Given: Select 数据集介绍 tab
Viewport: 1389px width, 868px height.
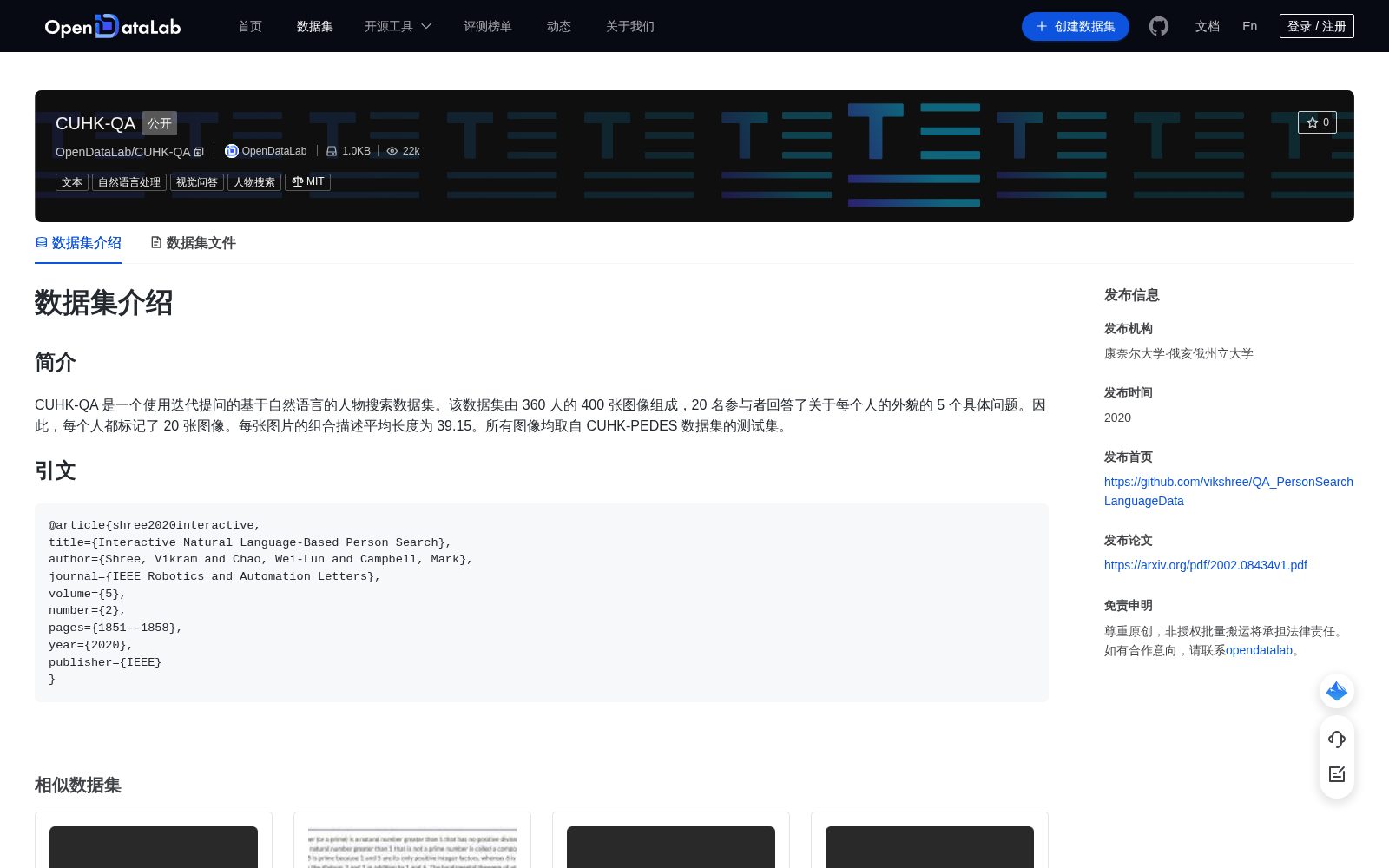Looking at the screenshot, I should (x=78, y=243).
